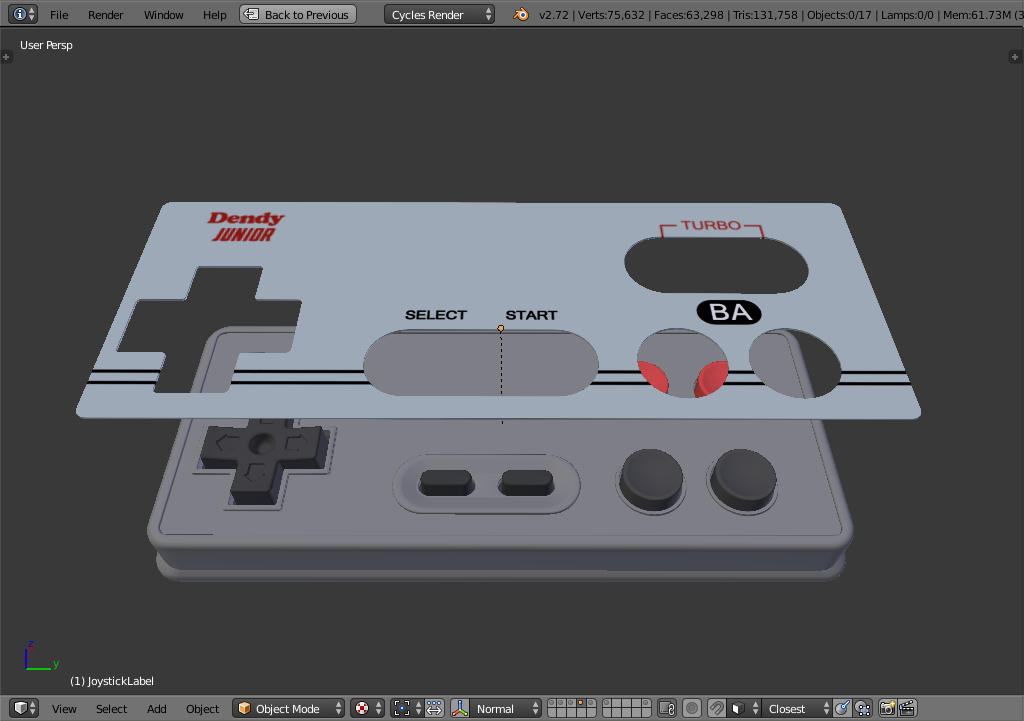Toggle the 3D manipulator widget axis icon

[x=458, y=708]
